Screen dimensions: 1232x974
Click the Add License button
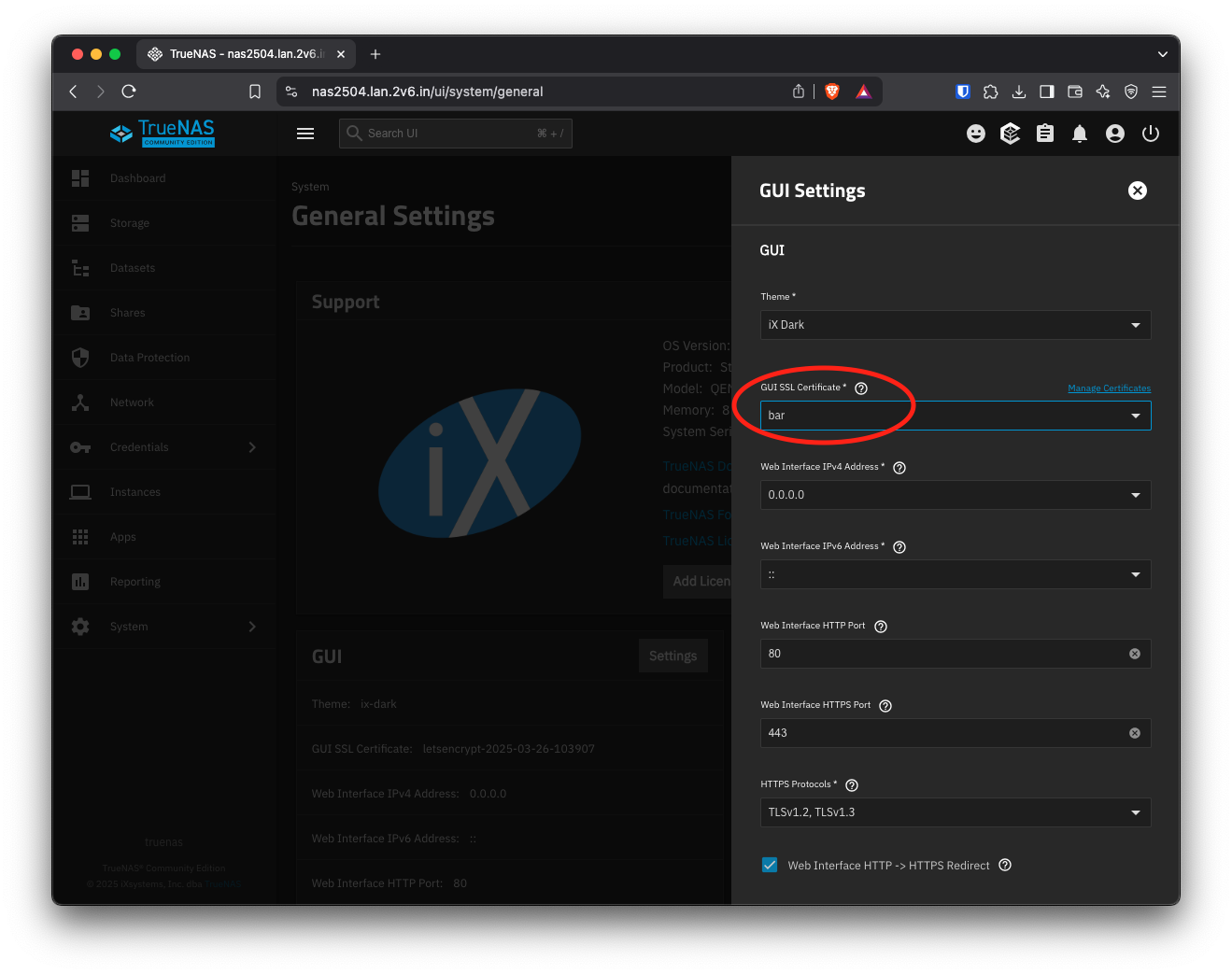click(x=698, y=581)
